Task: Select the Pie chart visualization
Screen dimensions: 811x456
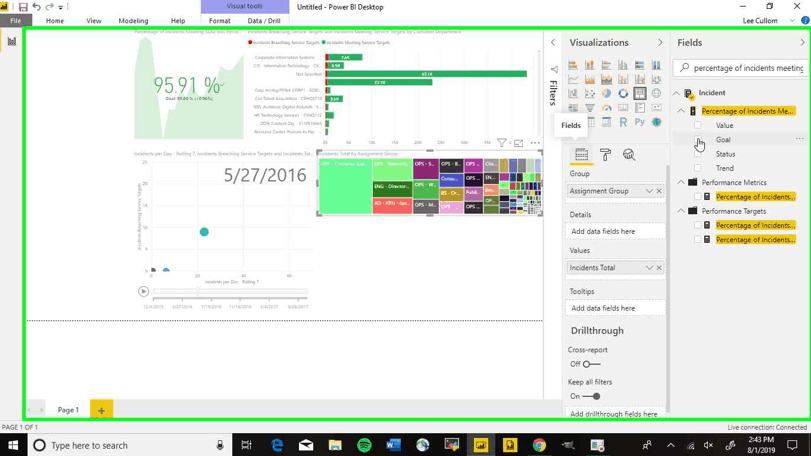Action: point(606,94)
